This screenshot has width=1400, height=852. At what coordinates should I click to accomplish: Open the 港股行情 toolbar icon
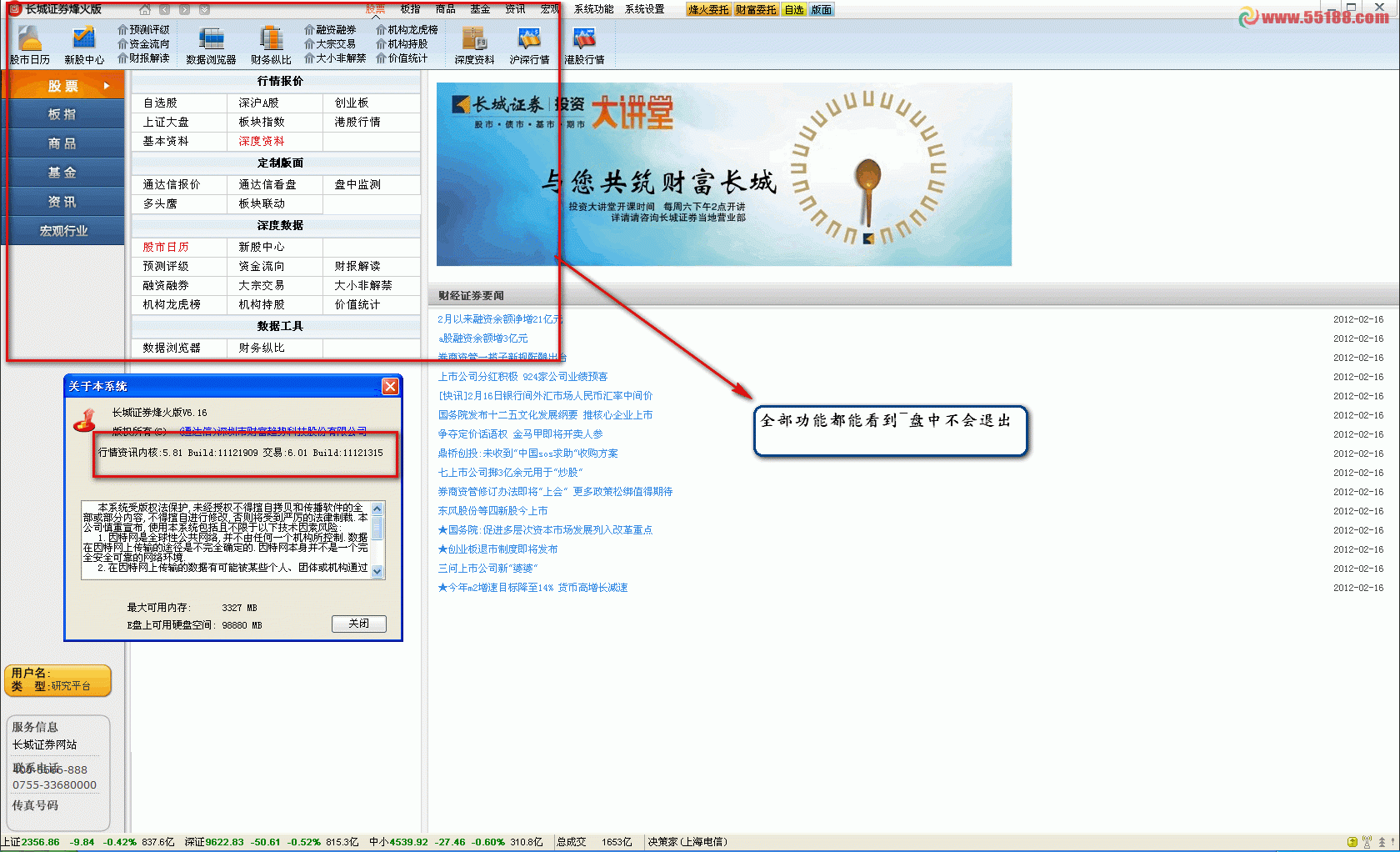click(584, 45)
